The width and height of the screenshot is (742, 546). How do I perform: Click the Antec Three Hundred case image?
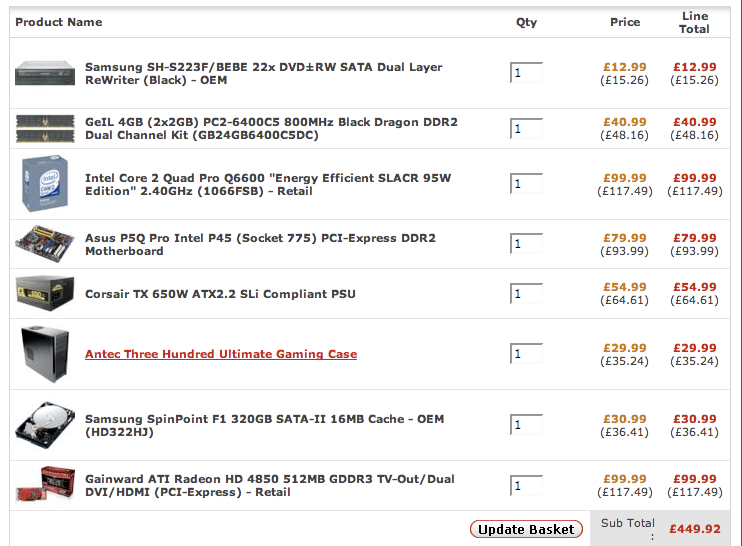pos(45,354)
